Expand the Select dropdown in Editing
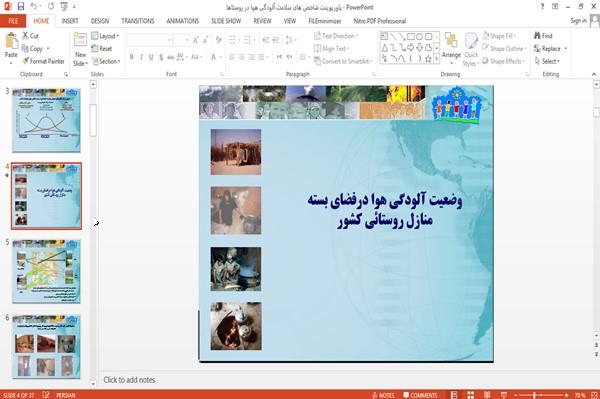This screenshot has height=399, width=600. click(x=547, y=61)
